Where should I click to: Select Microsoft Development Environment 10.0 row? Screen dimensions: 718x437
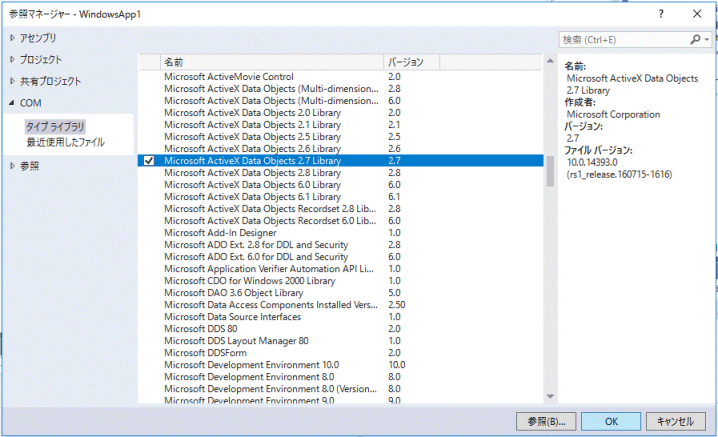click(340, 365)
